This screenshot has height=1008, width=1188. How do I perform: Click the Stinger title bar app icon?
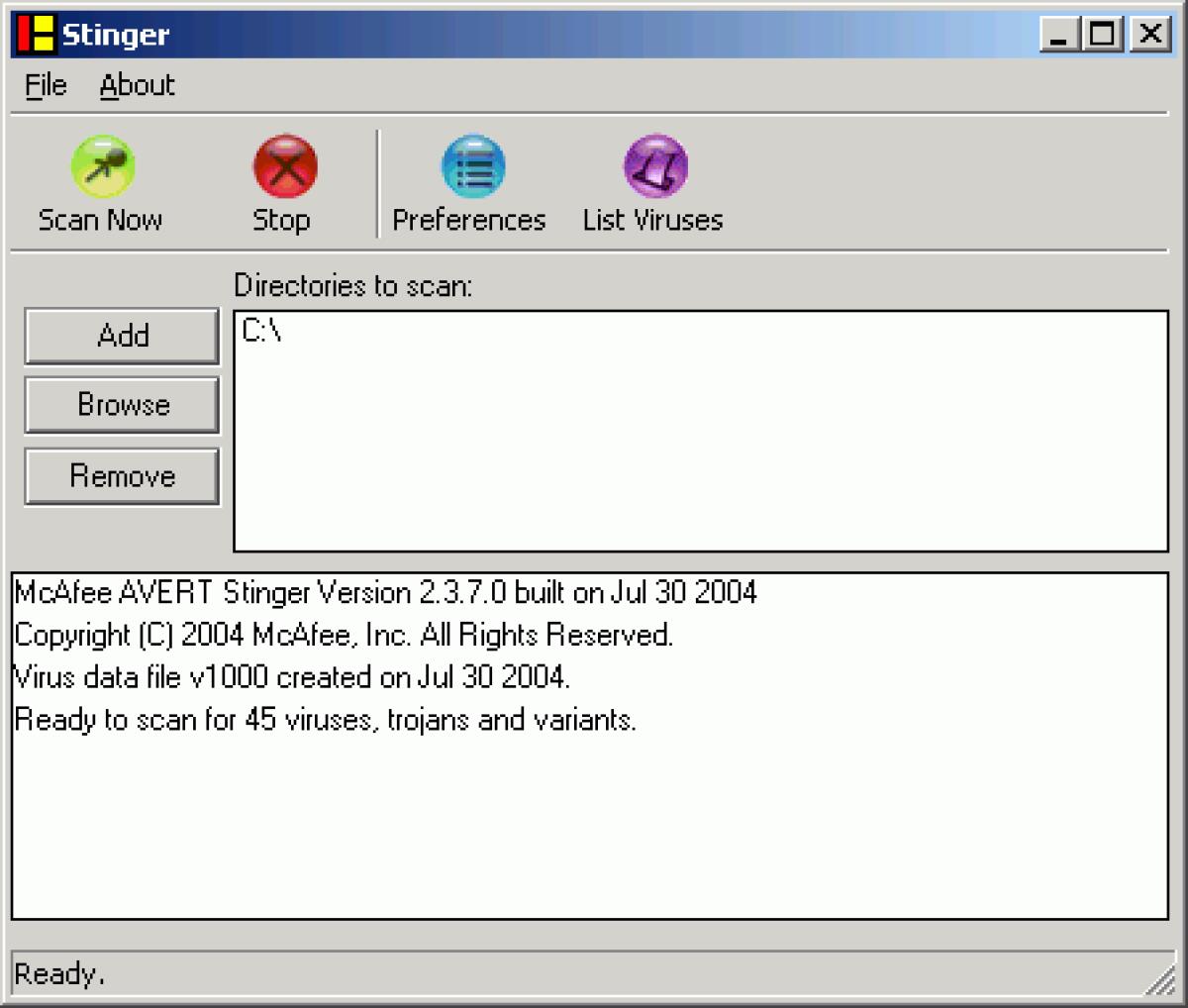pos(37,35)
